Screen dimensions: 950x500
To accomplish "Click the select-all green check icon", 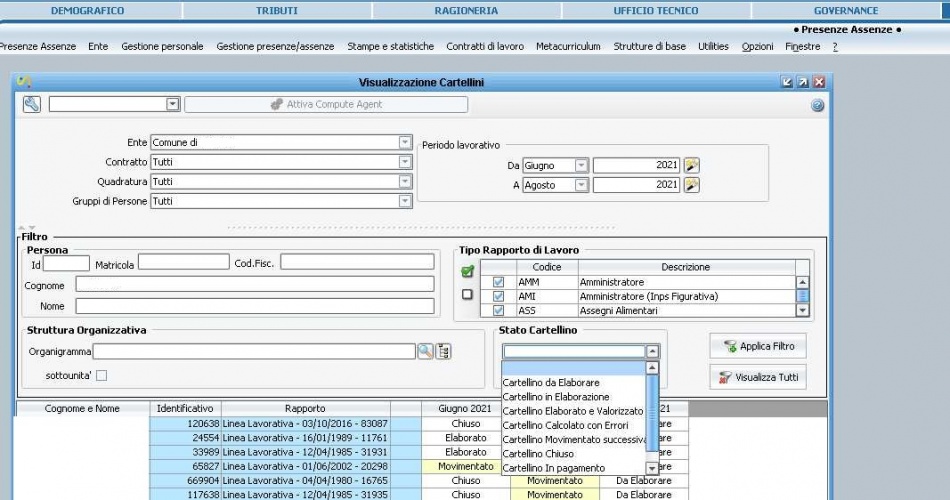I will pos(467,271).
